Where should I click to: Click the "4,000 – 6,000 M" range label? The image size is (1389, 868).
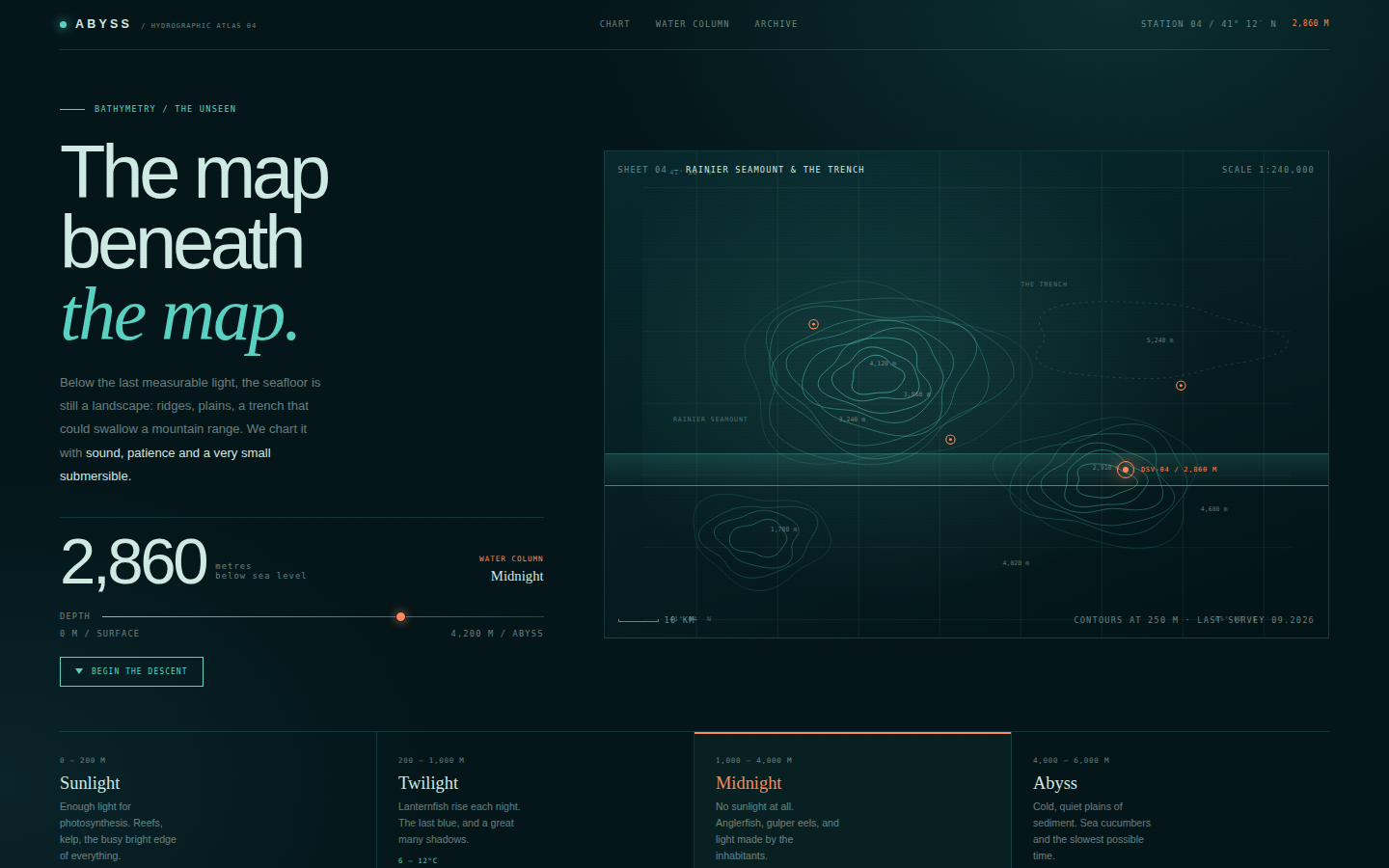coord(1071,761)
